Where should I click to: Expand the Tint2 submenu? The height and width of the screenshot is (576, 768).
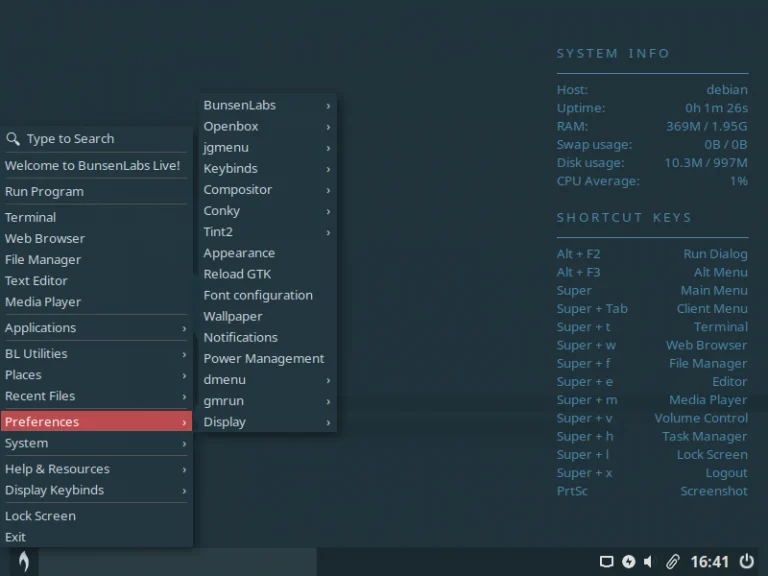pos(267,232)
